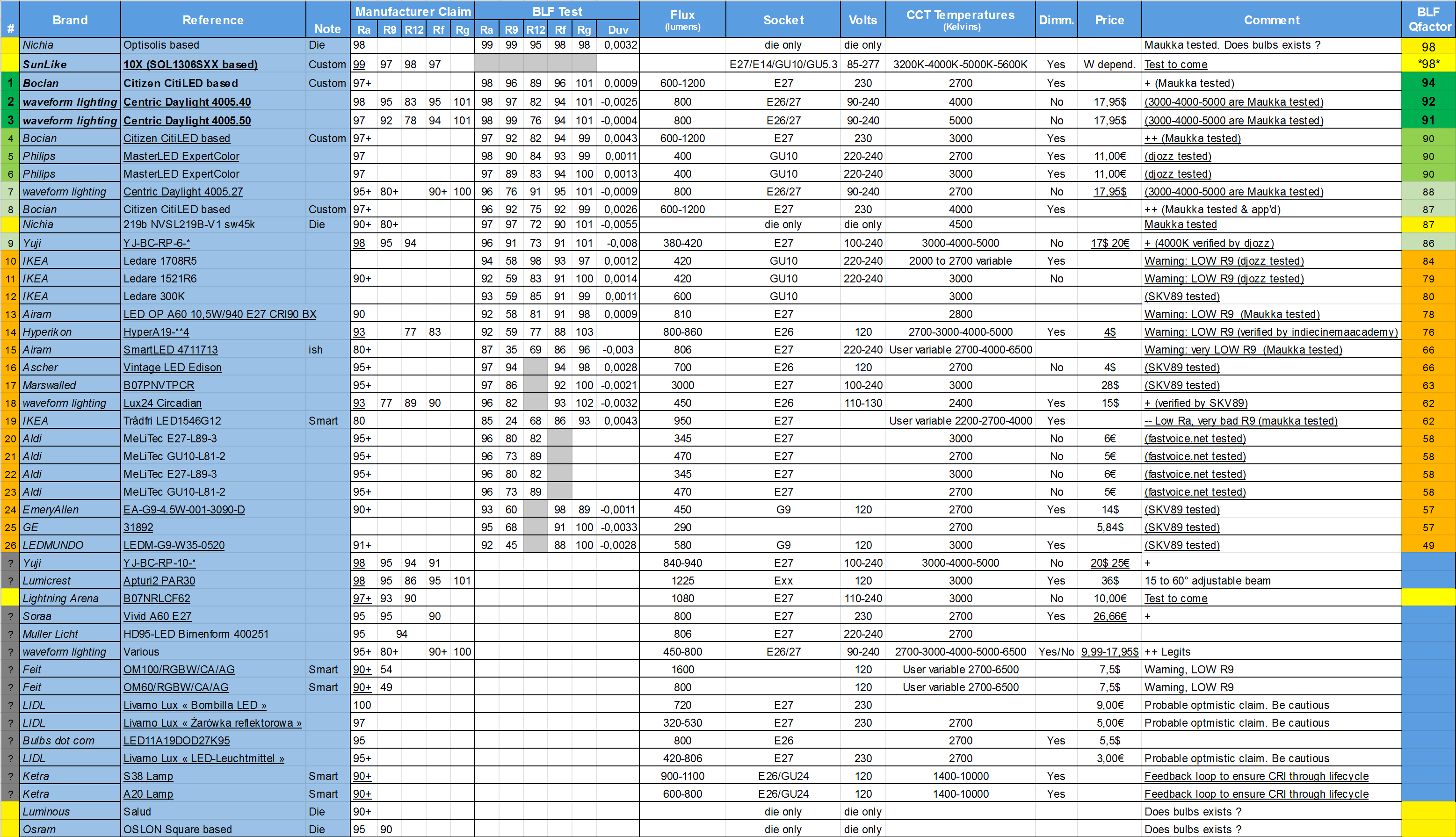The image size is (1456, 837).
Task: Select the '2000 to 2700 variable' CCT cell
Action: (x=961, y=260)
